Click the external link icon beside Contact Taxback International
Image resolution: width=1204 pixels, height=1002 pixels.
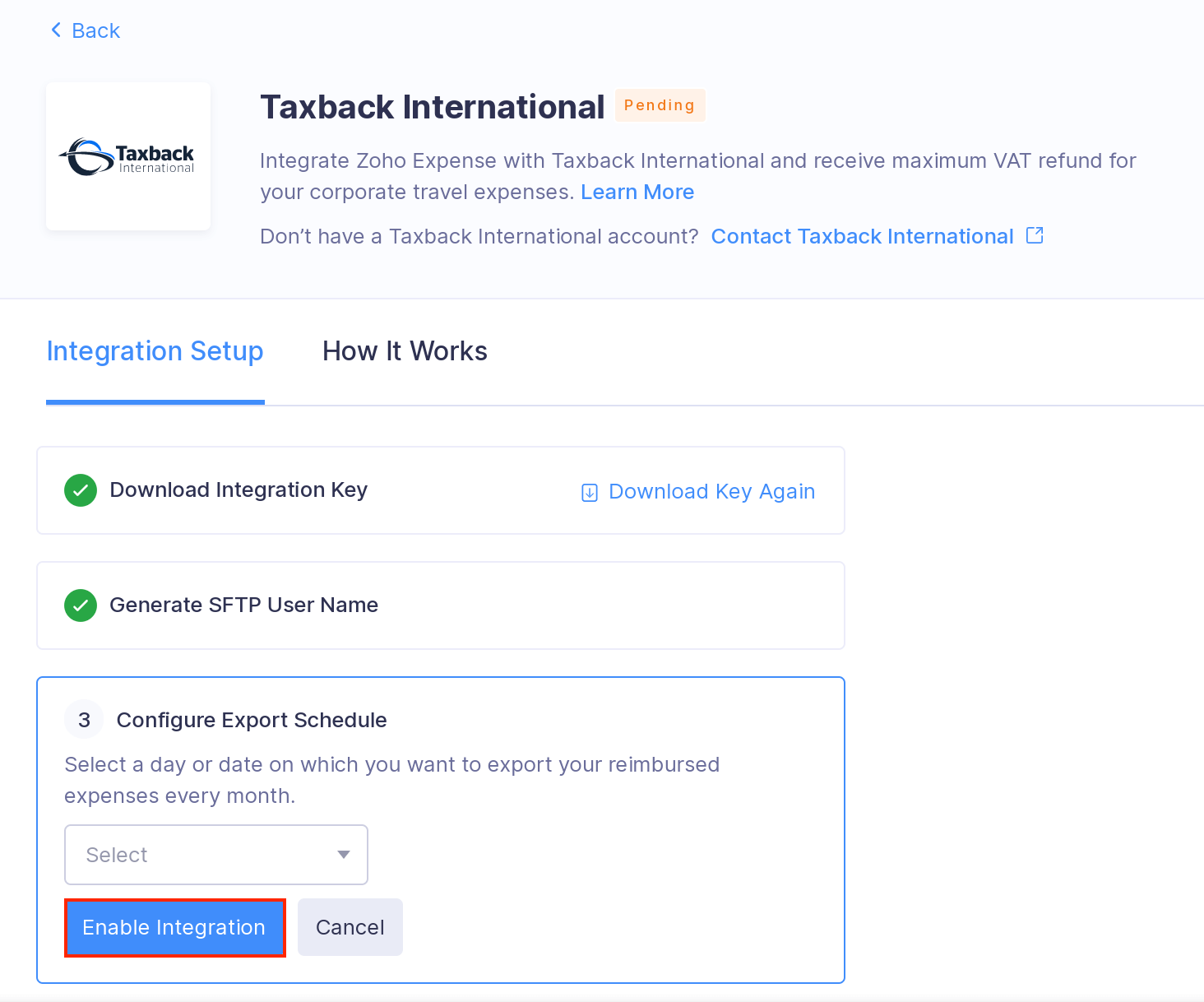[x=1035, y=235]
